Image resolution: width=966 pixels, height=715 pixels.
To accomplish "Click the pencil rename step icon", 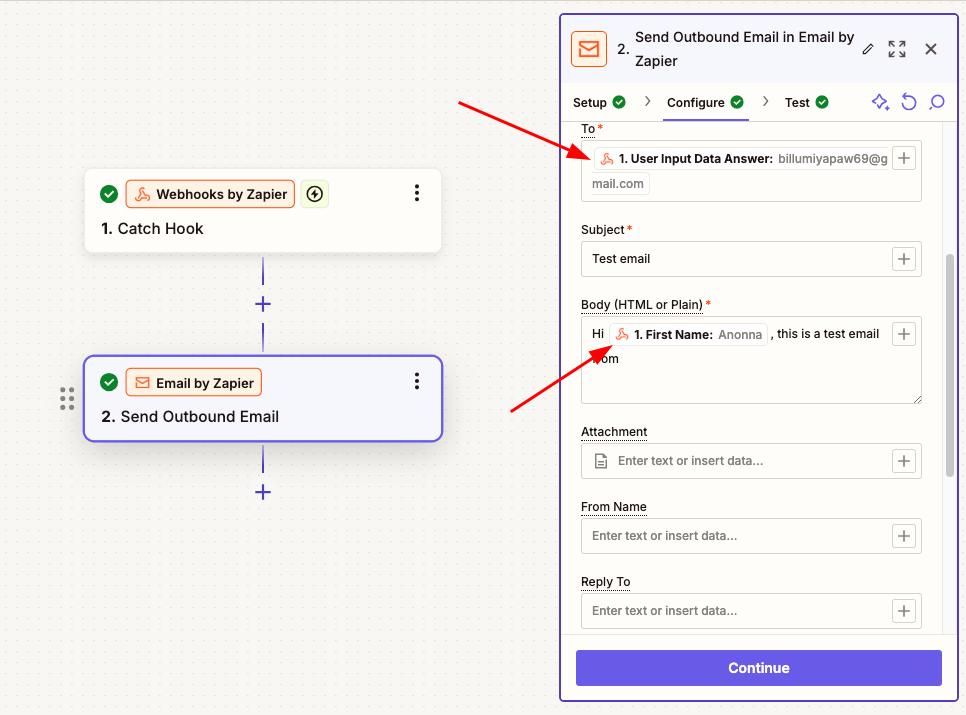I will coord(868,49).
